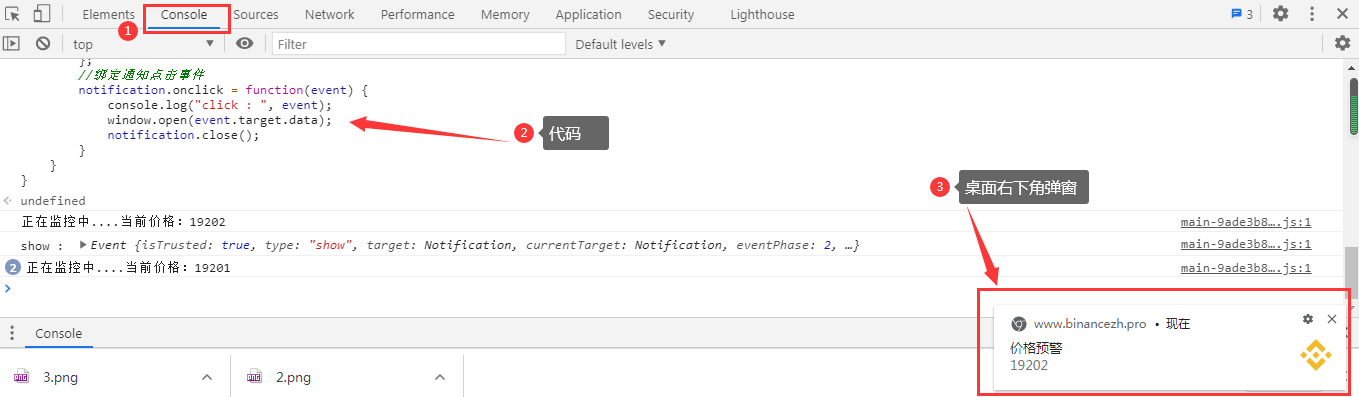The image size is (1359, 397).
Task: Open the top JavaScript context dropdown
Action: pyautogui.click(x=143, y=43)
